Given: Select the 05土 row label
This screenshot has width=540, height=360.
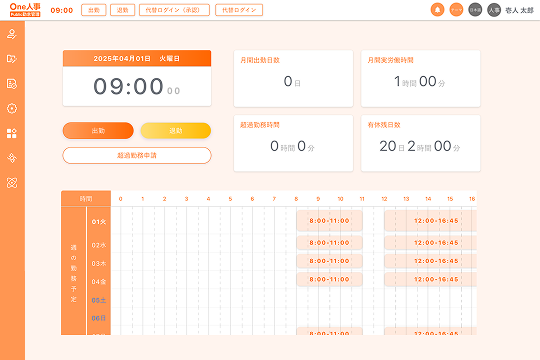Looking at the screenshot, I should coord(98,300).
